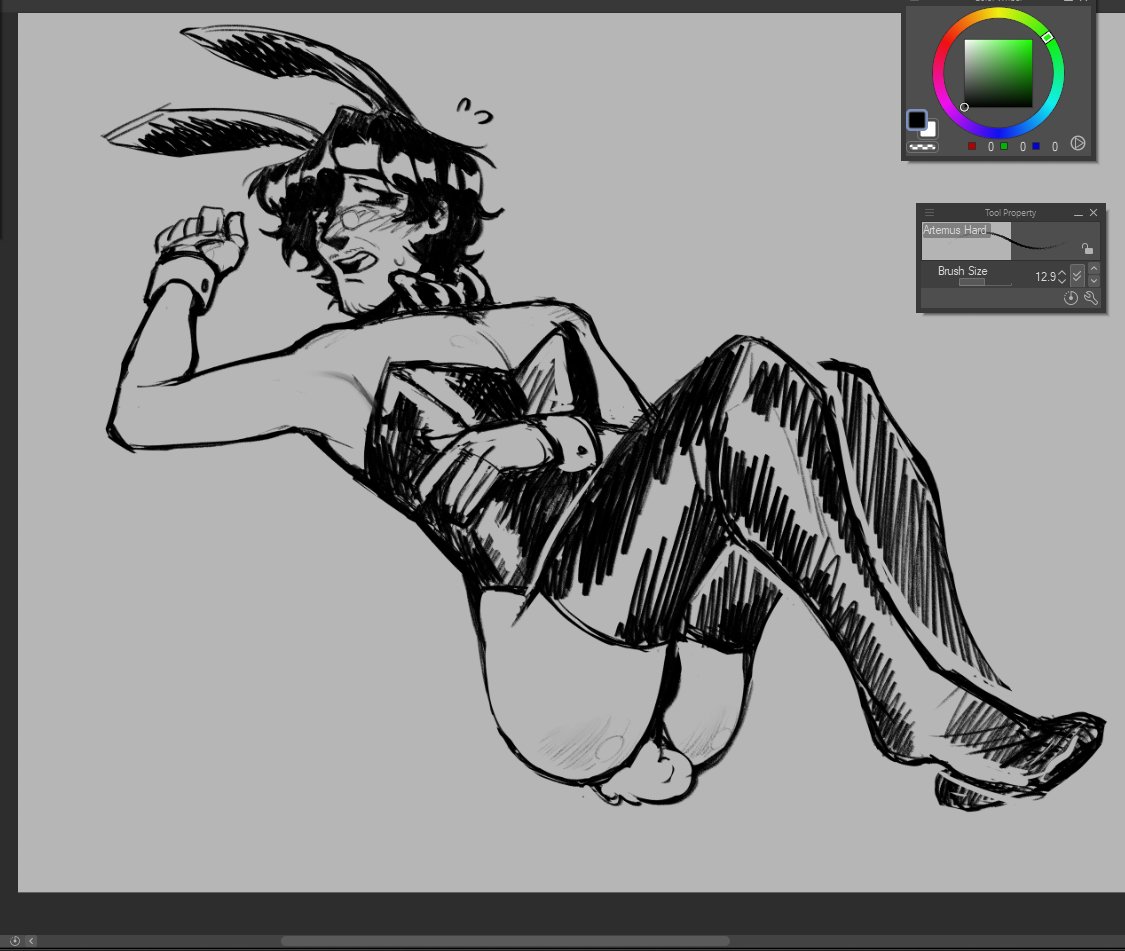Click the Brush Size value 12.9
This screenshot has height=951, width=1125.
[1045, 276]
